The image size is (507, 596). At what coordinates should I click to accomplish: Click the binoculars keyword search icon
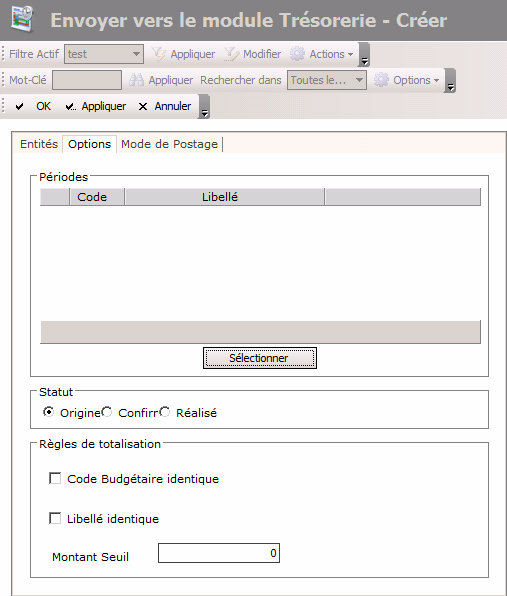pos(136,80)
